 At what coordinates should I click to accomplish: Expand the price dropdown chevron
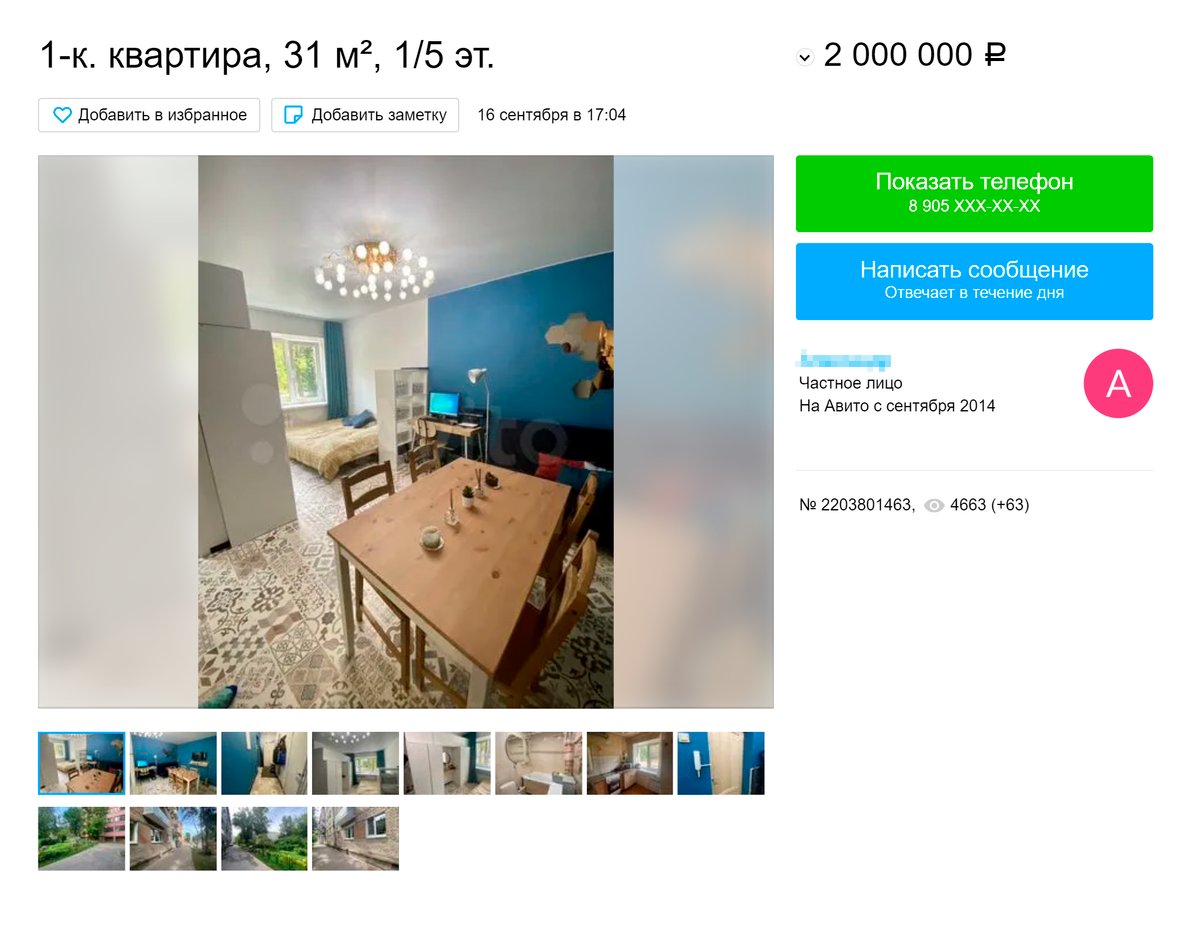coord(805,58)
